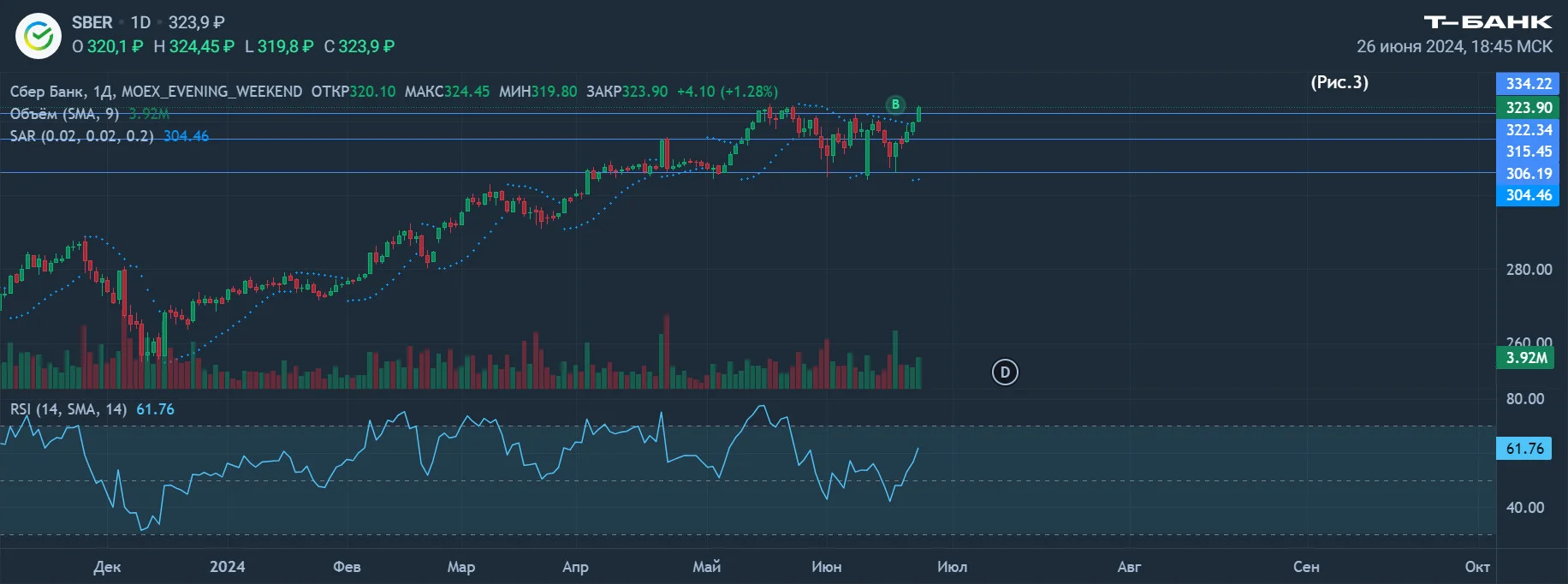This screenshot has height=584, width=1568.
Task: Click the Мар label on time axis
Action: [461, 567]
